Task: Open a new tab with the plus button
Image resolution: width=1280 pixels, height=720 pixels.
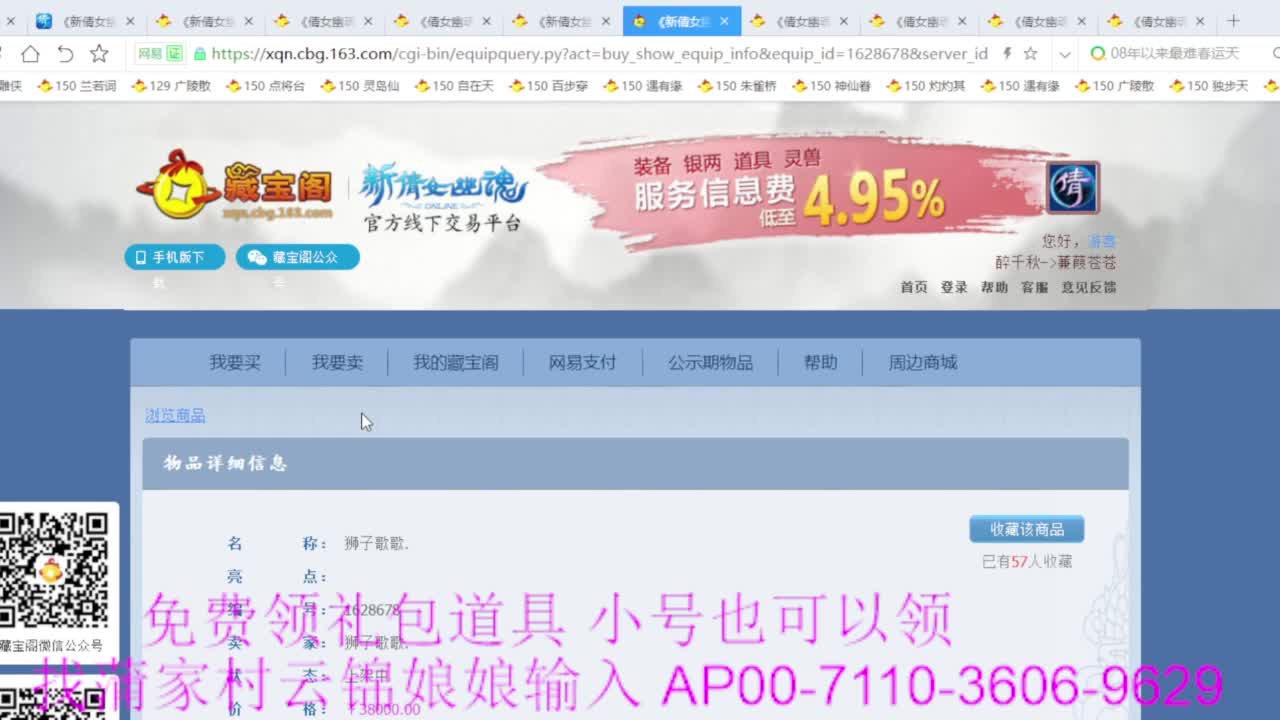Action: [1233, 20]
